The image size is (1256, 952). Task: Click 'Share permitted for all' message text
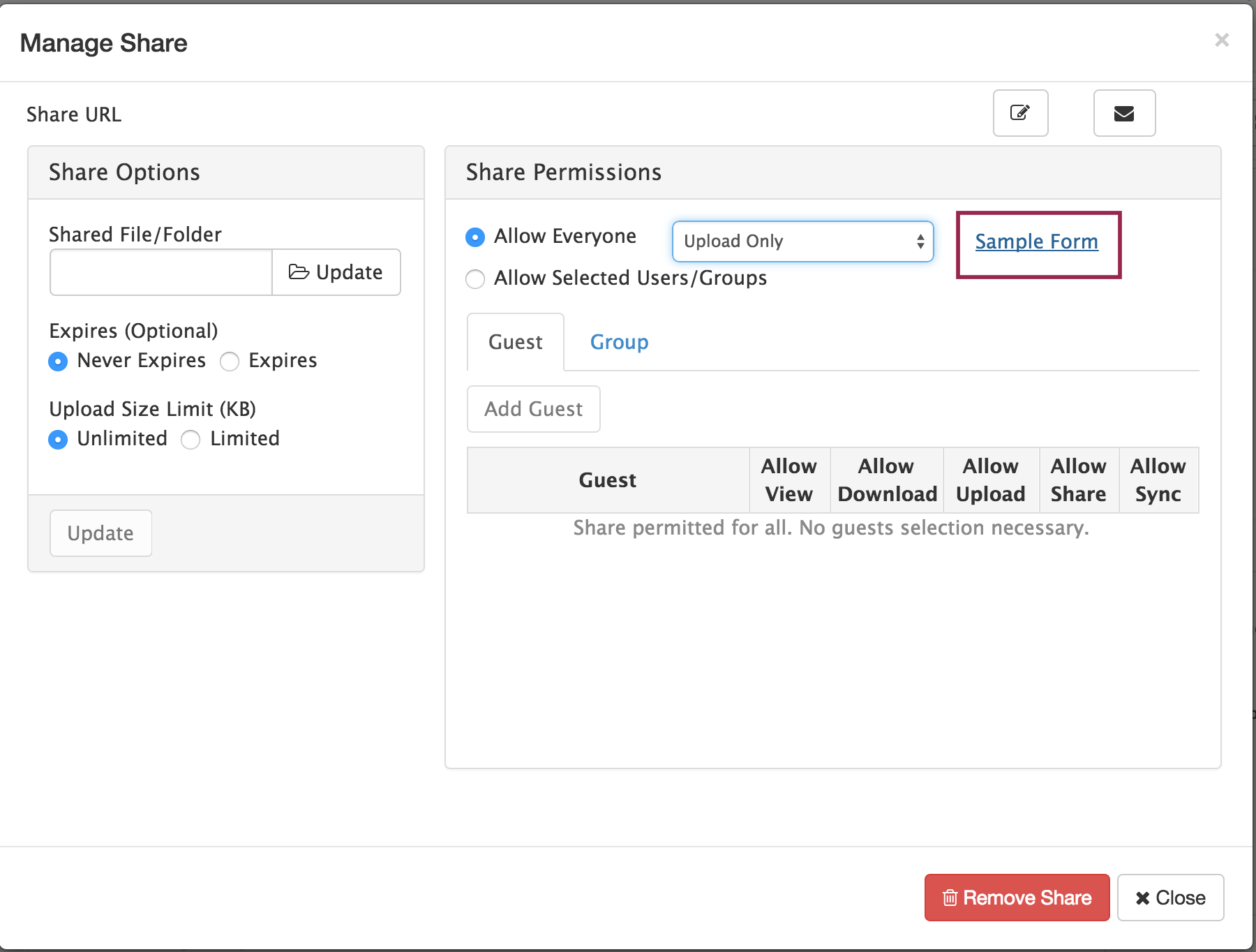coord(831,528)
